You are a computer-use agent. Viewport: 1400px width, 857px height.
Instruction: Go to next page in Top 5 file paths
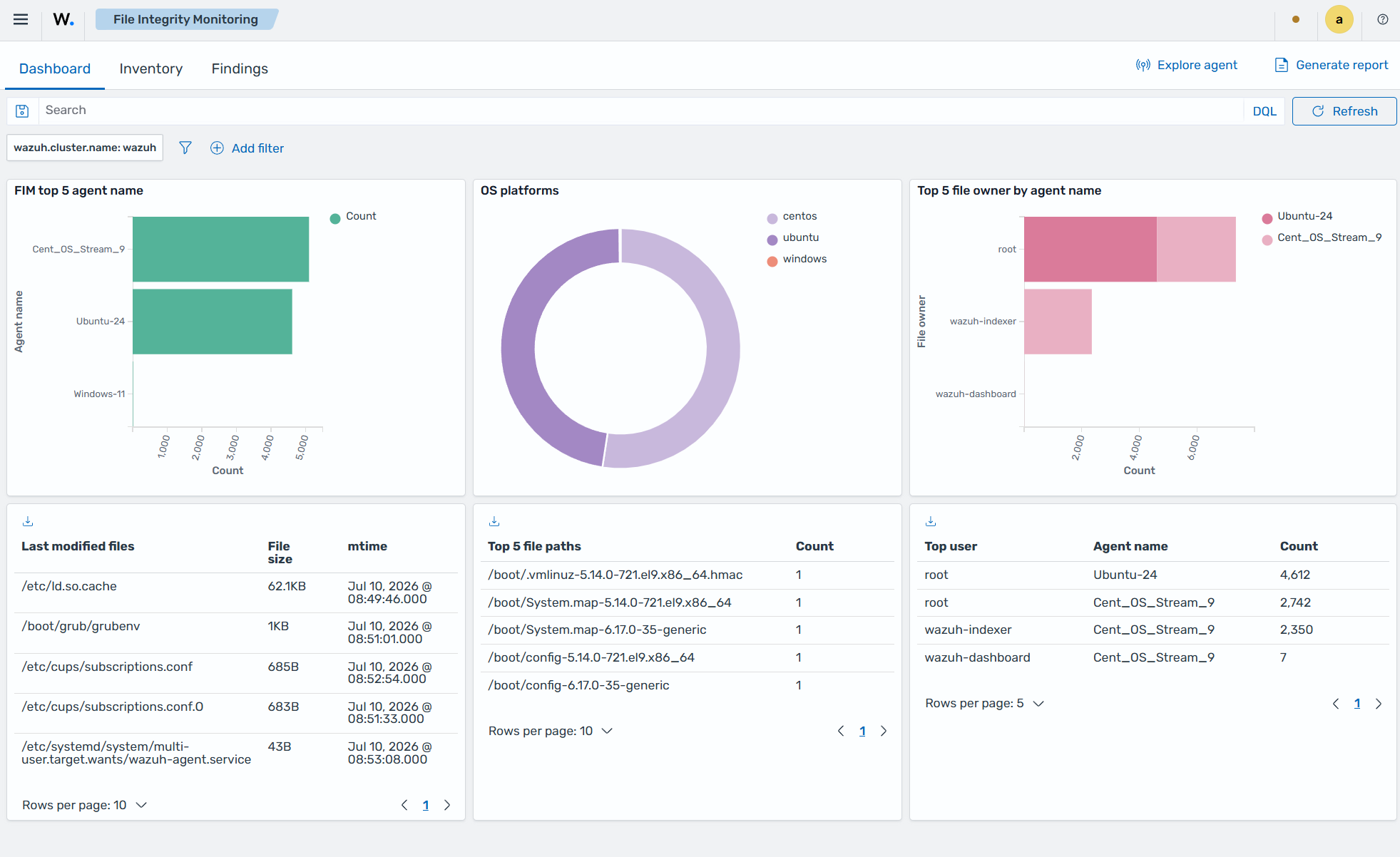click(x=884, y=731)
